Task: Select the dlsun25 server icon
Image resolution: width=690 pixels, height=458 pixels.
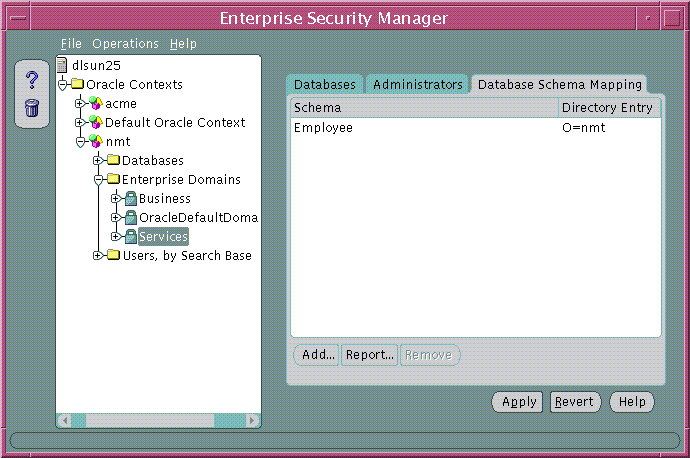Action: pos(62,65)
